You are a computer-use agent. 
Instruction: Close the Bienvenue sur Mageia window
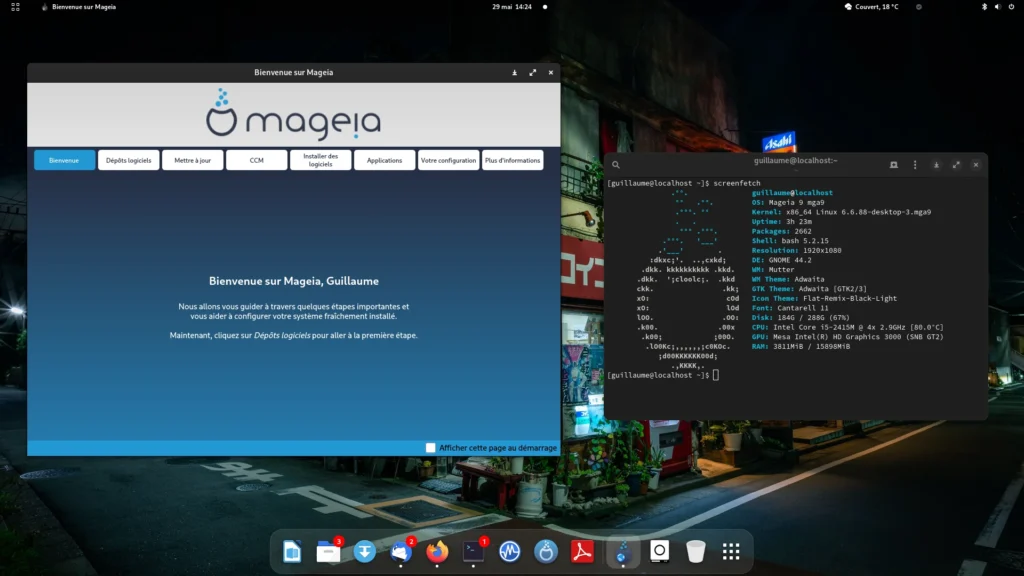(551, 72)
